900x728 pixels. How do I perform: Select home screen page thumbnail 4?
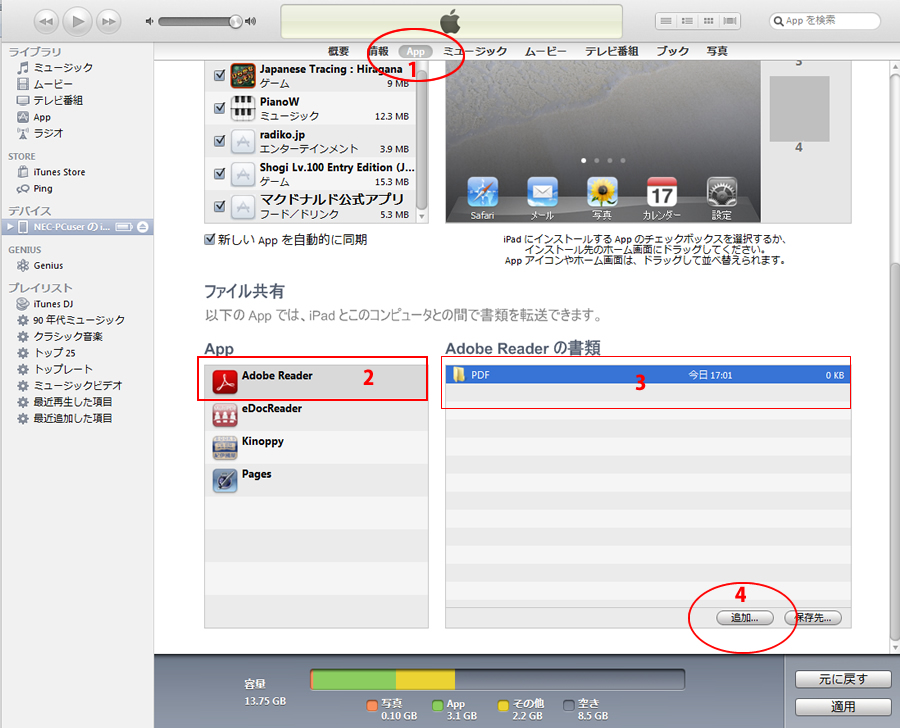799,109
